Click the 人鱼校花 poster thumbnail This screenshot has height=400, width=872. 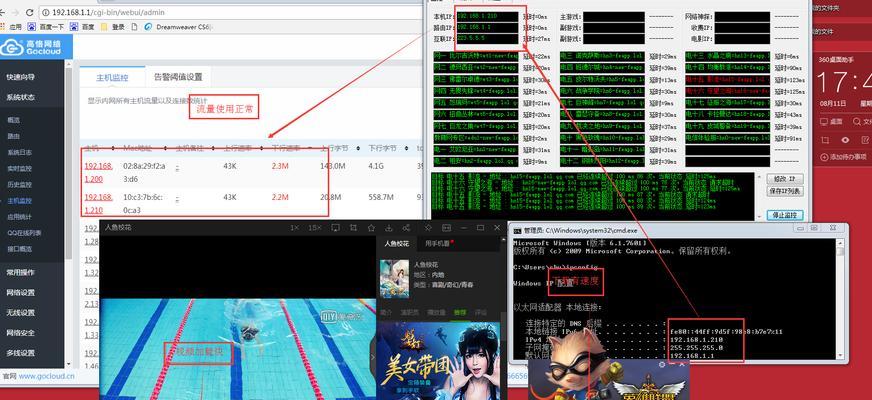(x=394, y=278)
